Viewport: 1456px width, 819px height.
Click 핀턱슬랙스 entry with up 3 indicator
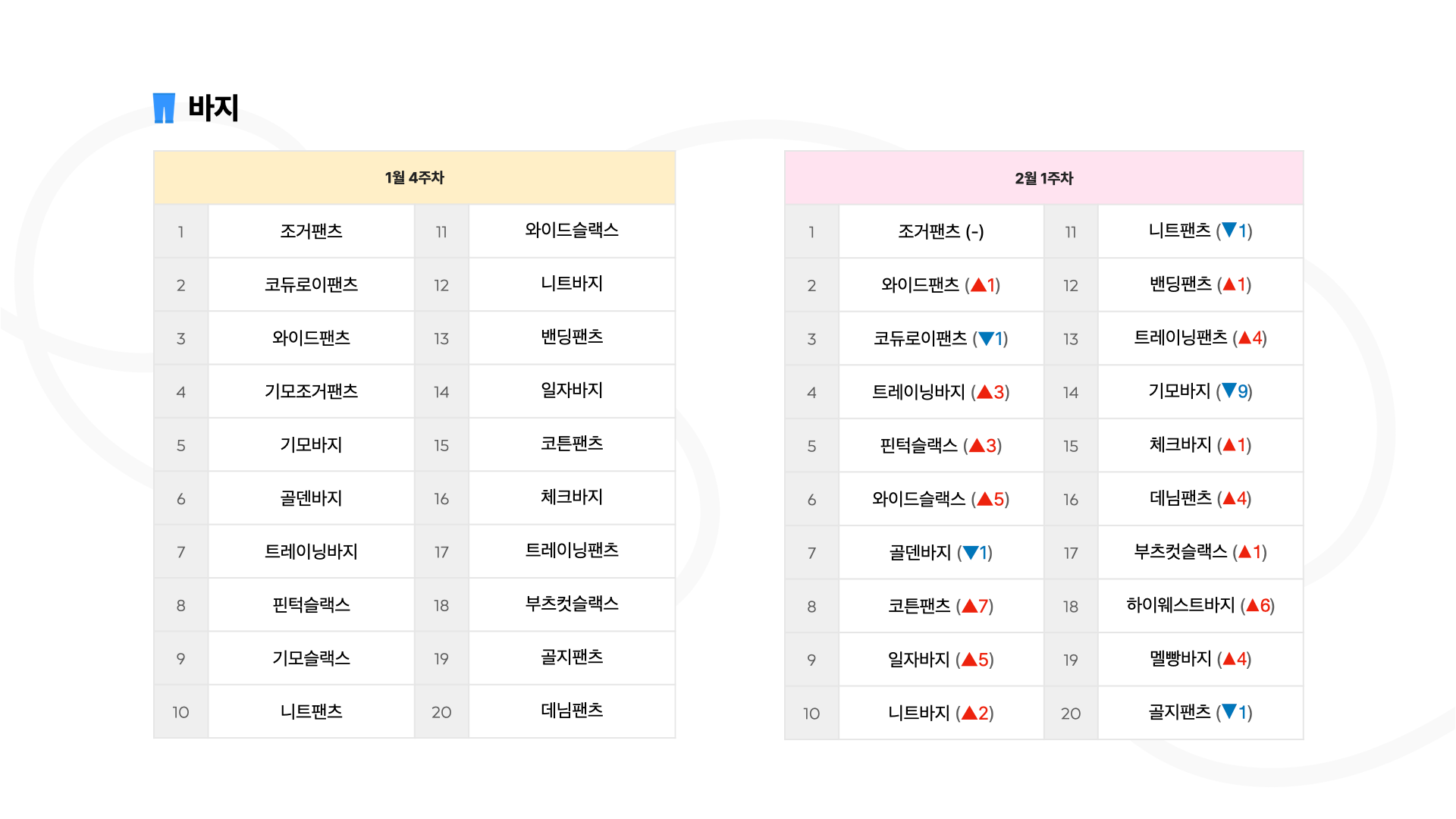click(918, 445)
